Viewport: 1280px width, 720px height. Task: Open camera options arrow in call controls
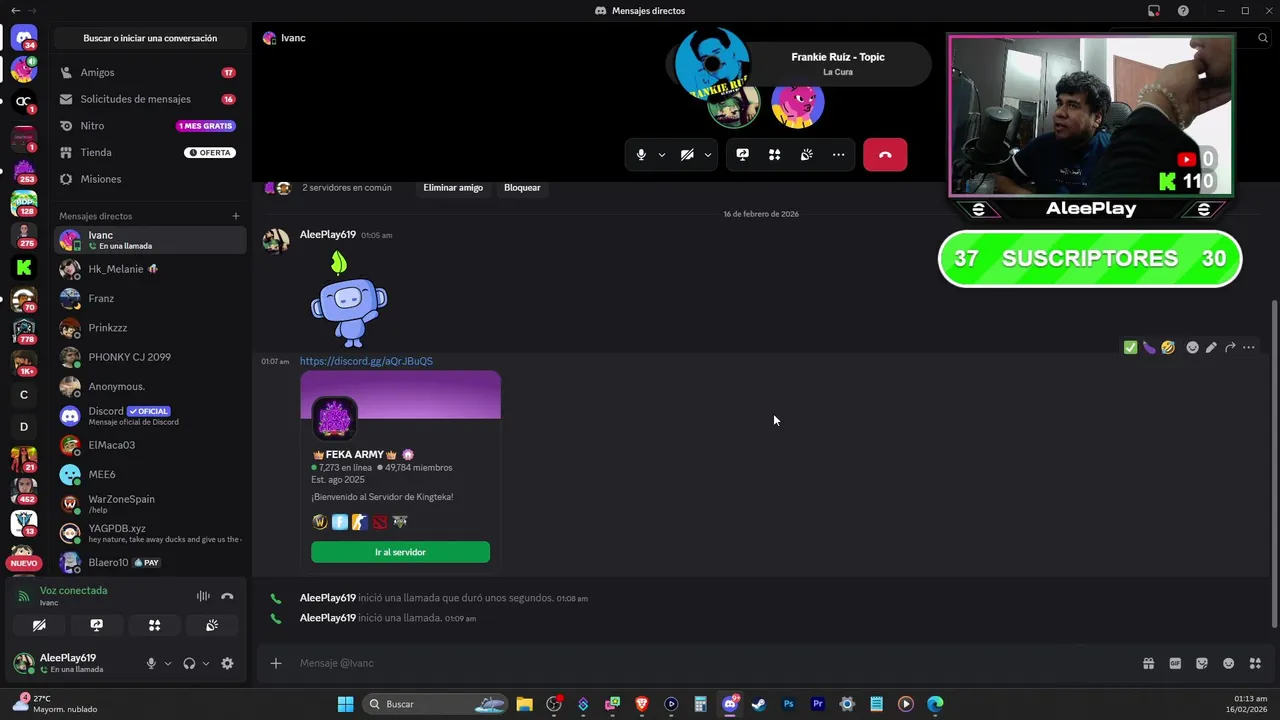pos(707,155)
